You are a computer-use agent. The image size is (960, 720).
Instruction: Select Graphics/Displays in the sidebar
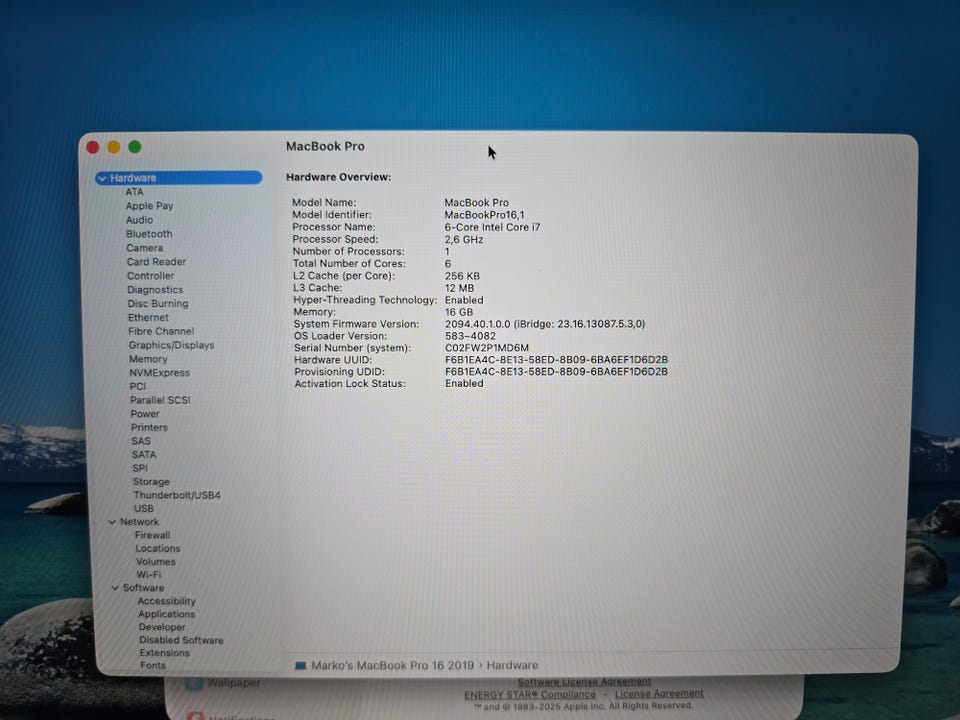point(171,345)
